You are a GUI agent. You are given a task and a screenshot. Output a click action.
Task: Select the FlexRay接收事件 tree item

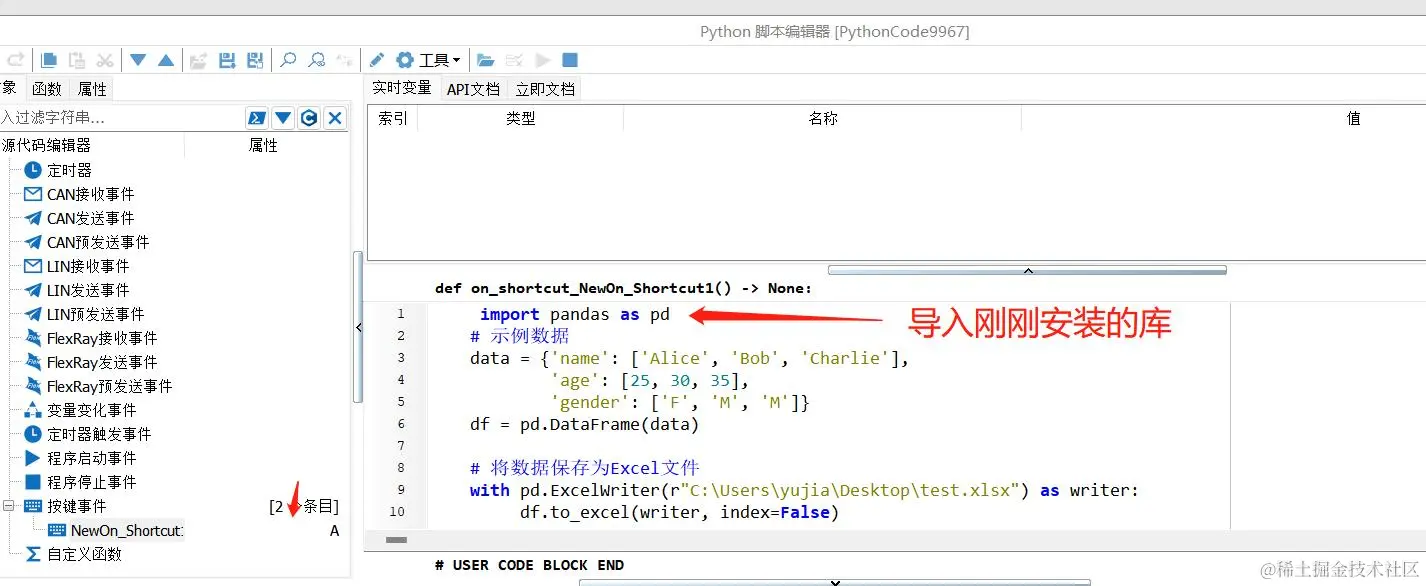pyautogui.click(x=102, y=338)
